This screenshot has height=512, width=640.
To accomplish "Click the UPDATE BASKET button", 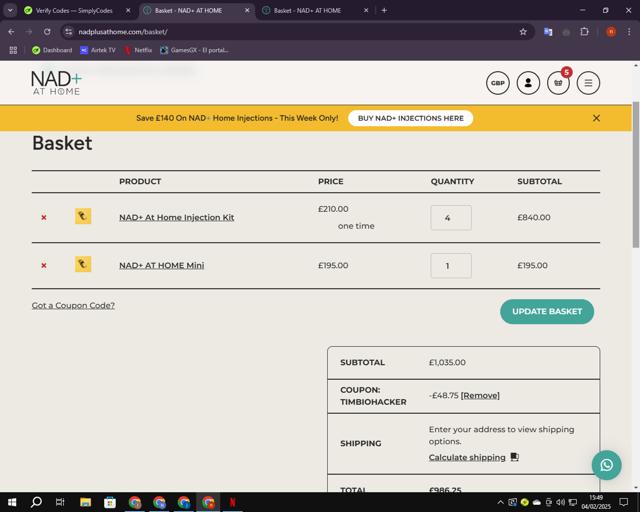I will 547,312.
